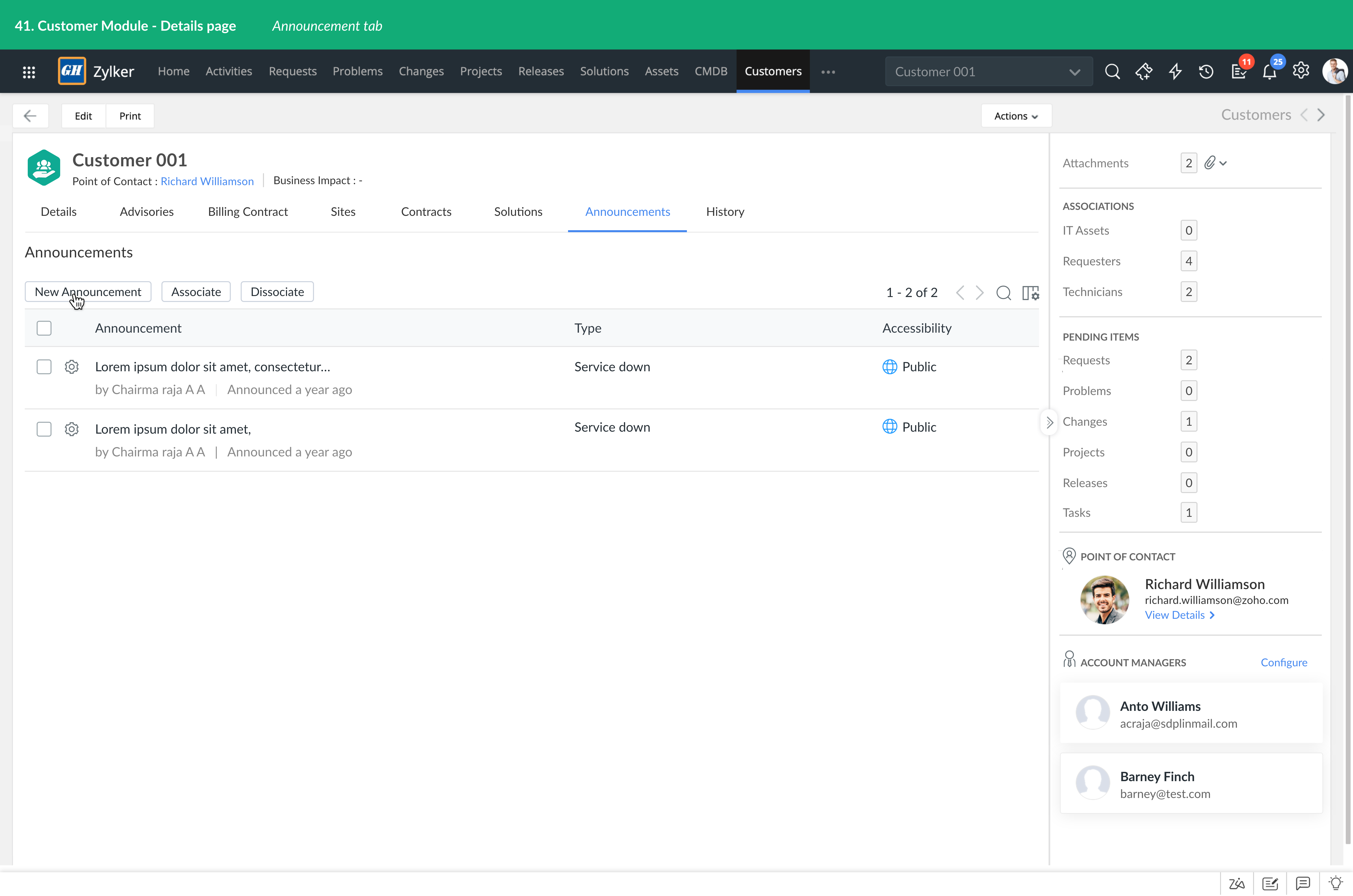Select all announcements header checkbox

pos(44,328)
